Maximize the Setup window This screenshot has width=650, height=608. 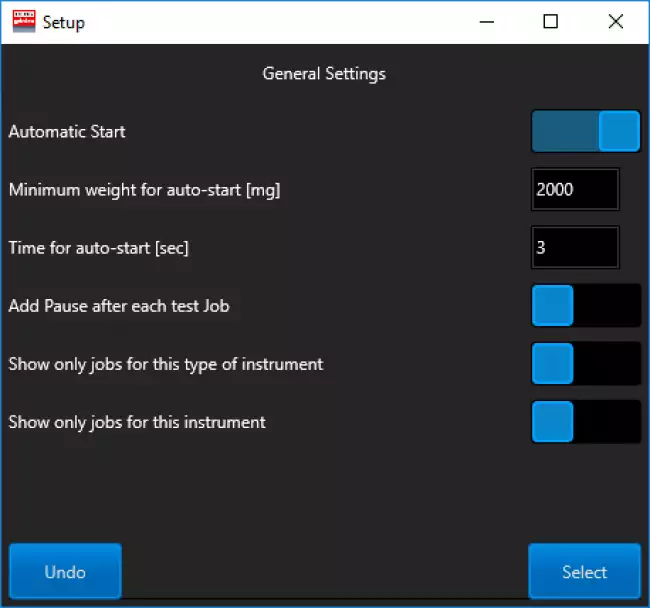(x=550, y=21)
